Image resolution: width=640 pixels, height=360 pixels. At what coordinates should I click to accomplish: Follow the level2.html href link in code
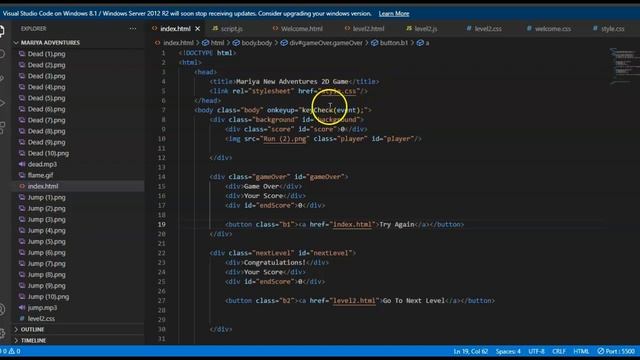click(x=354, y=301)
